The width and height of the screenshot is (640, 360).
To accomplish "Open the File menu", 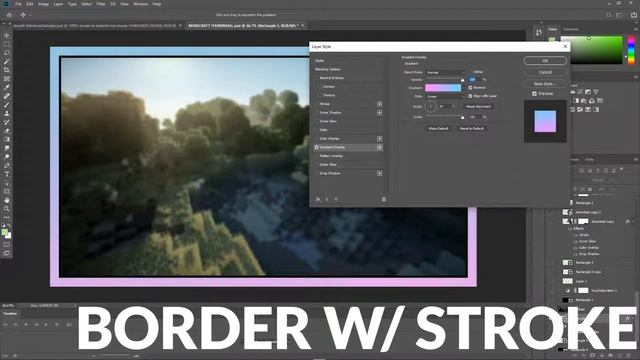I will tap(18, 4).
